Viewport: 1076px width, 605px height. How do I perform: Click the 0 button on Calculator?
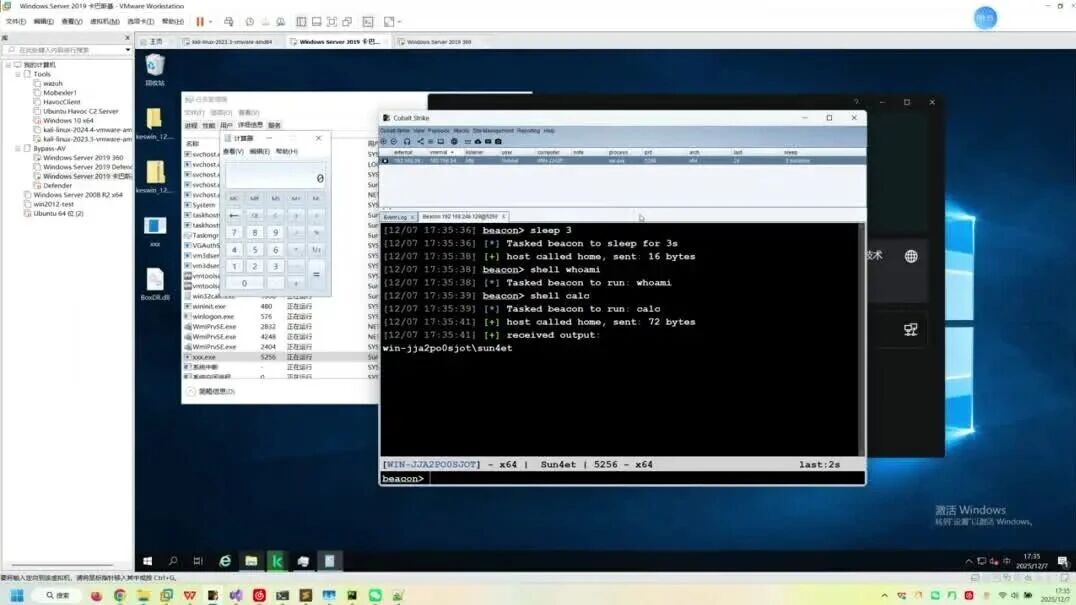pos(244,283)
